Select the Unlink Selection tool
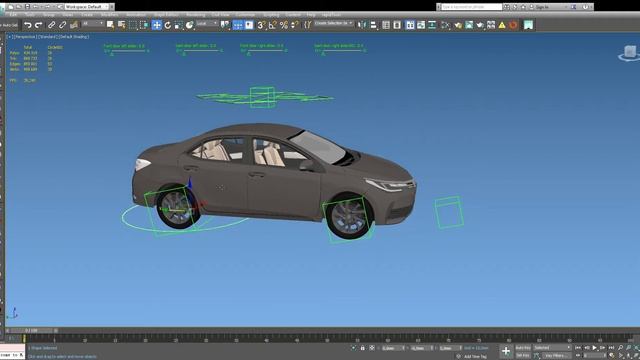This screenshot has height=360, width=640. point(62,25)
